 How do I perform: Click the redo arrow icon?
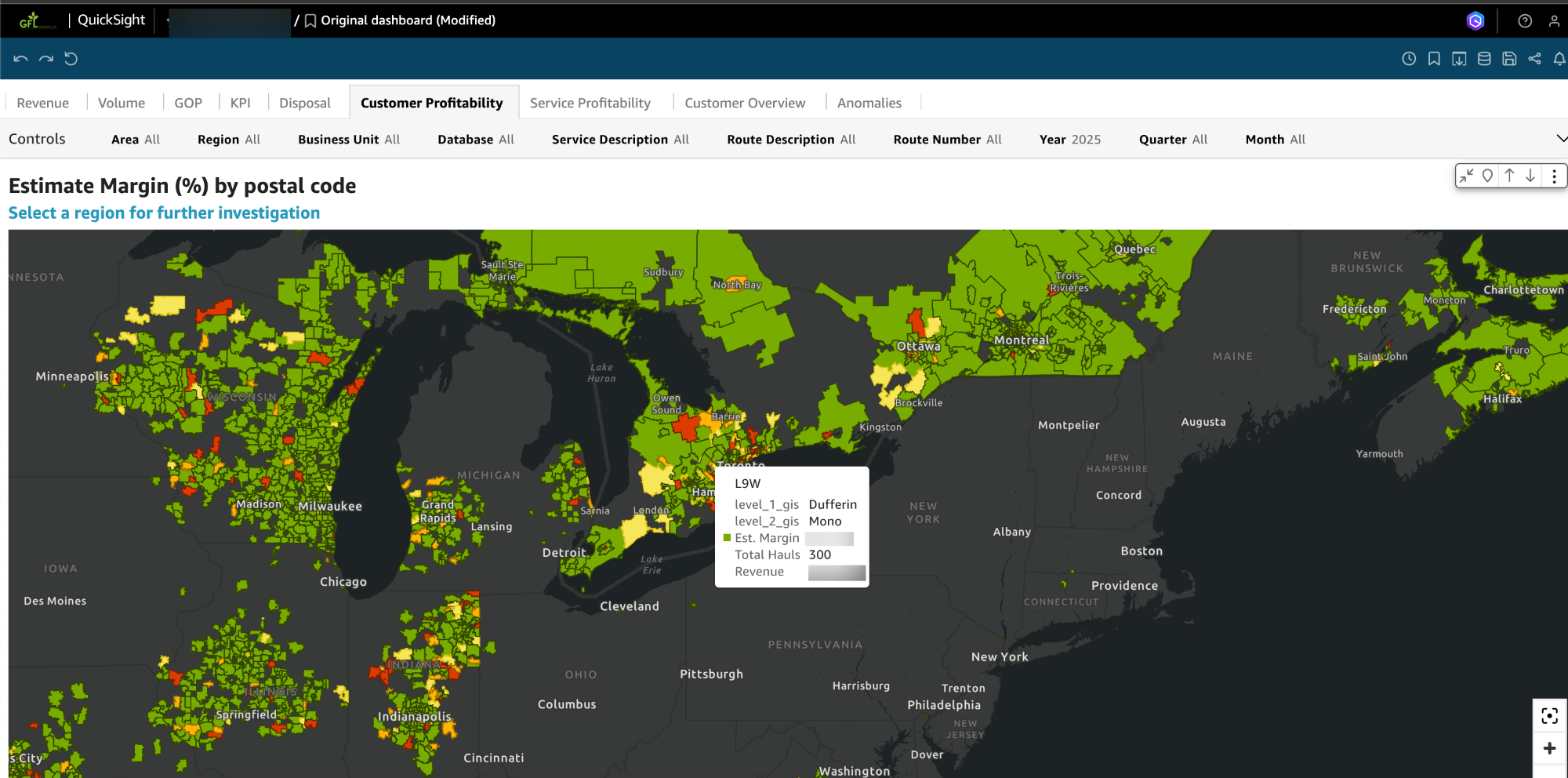46,59
